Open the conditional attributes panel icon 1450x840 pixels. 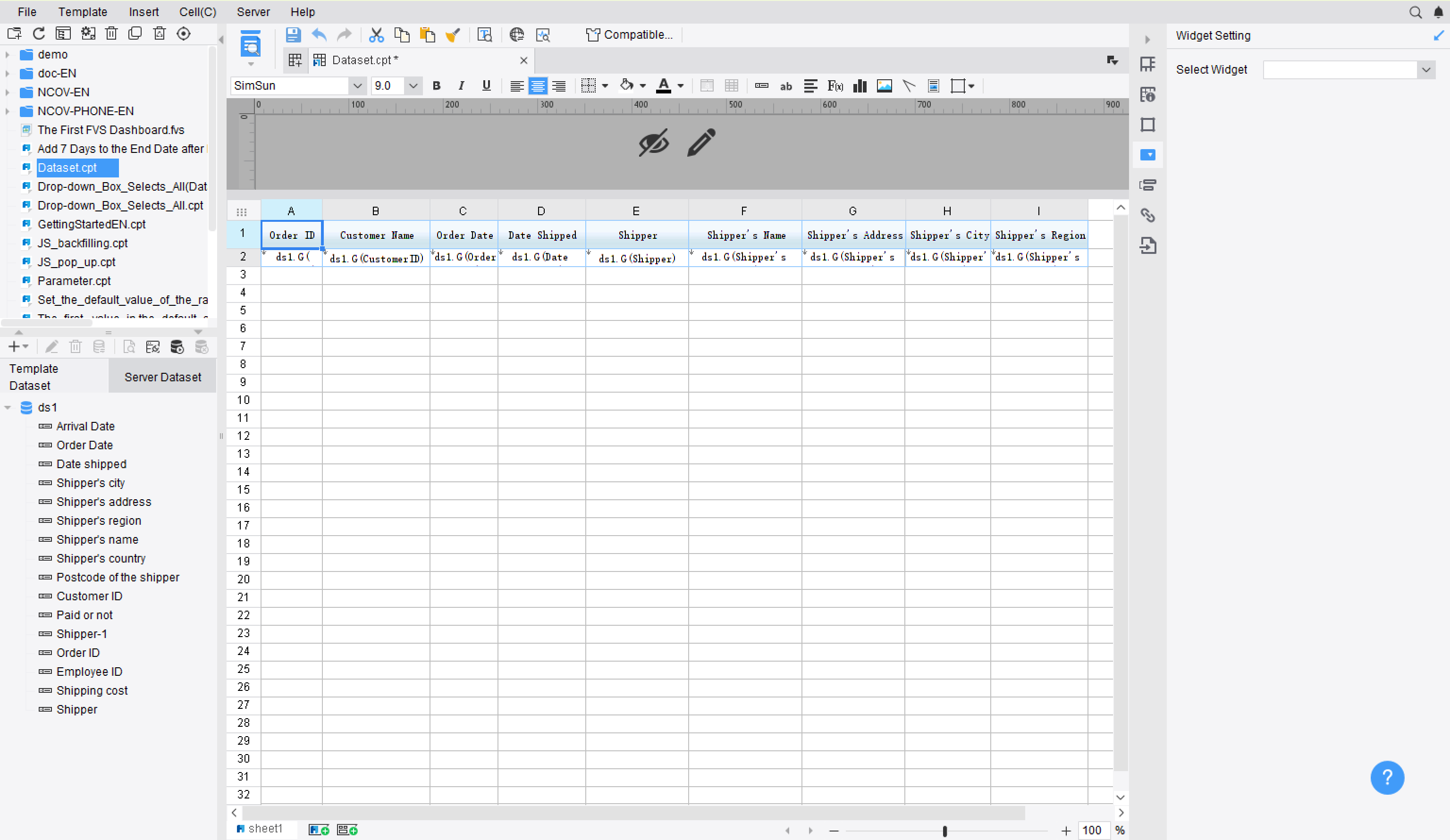tap(1148, 185)
